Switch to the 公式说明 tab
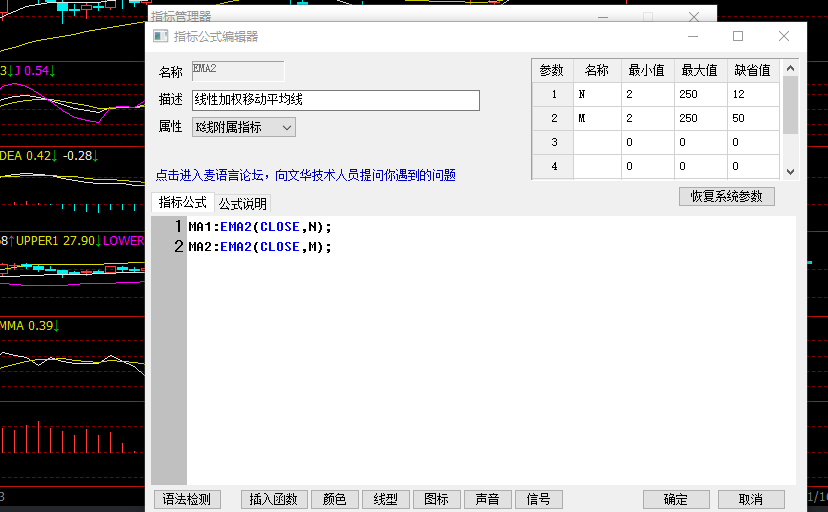The width and height of the screenshot is (828, 512). (x=243, y=203)
